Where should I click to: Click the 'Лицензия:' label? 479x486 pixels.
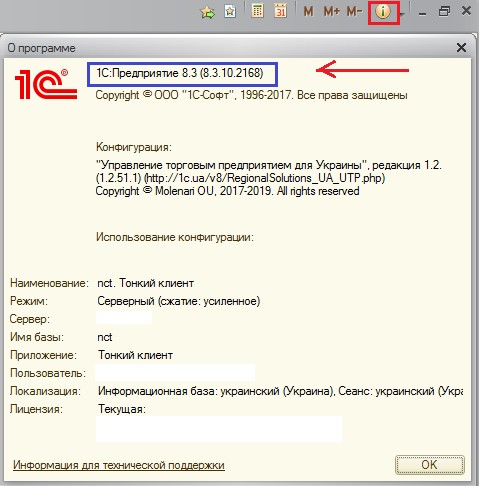(x=36, y=409)
